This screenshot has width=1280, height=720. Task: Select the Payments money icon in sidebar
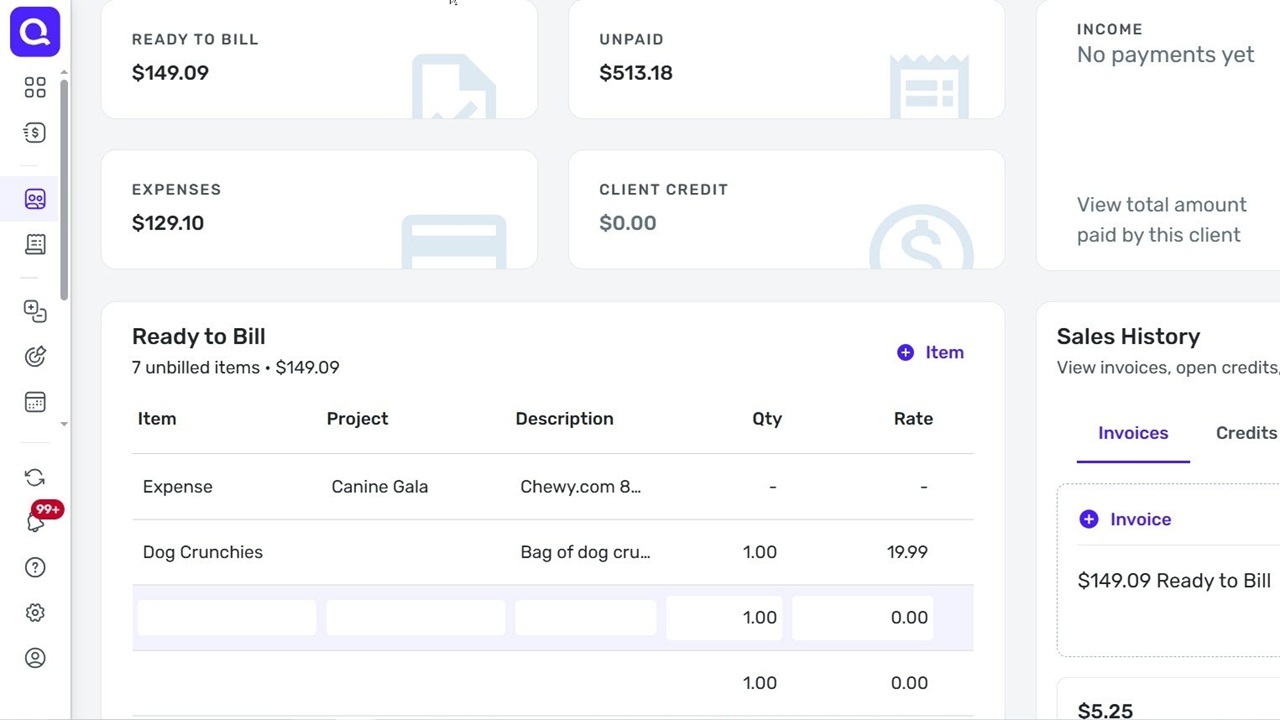[35, 132]
